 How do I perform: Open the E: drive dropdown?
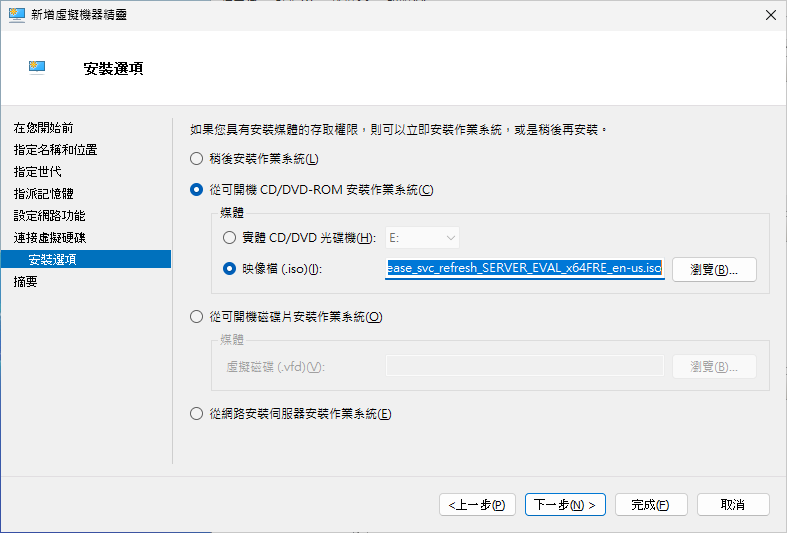click(x=422, y=238)
